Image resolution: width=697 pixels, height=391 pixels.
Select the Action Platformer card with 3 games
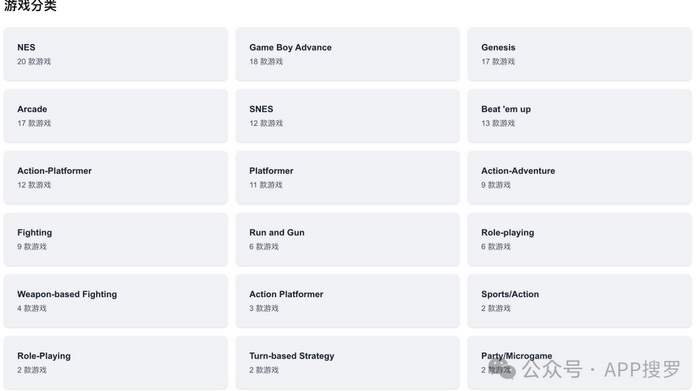(x=348, y=301)
